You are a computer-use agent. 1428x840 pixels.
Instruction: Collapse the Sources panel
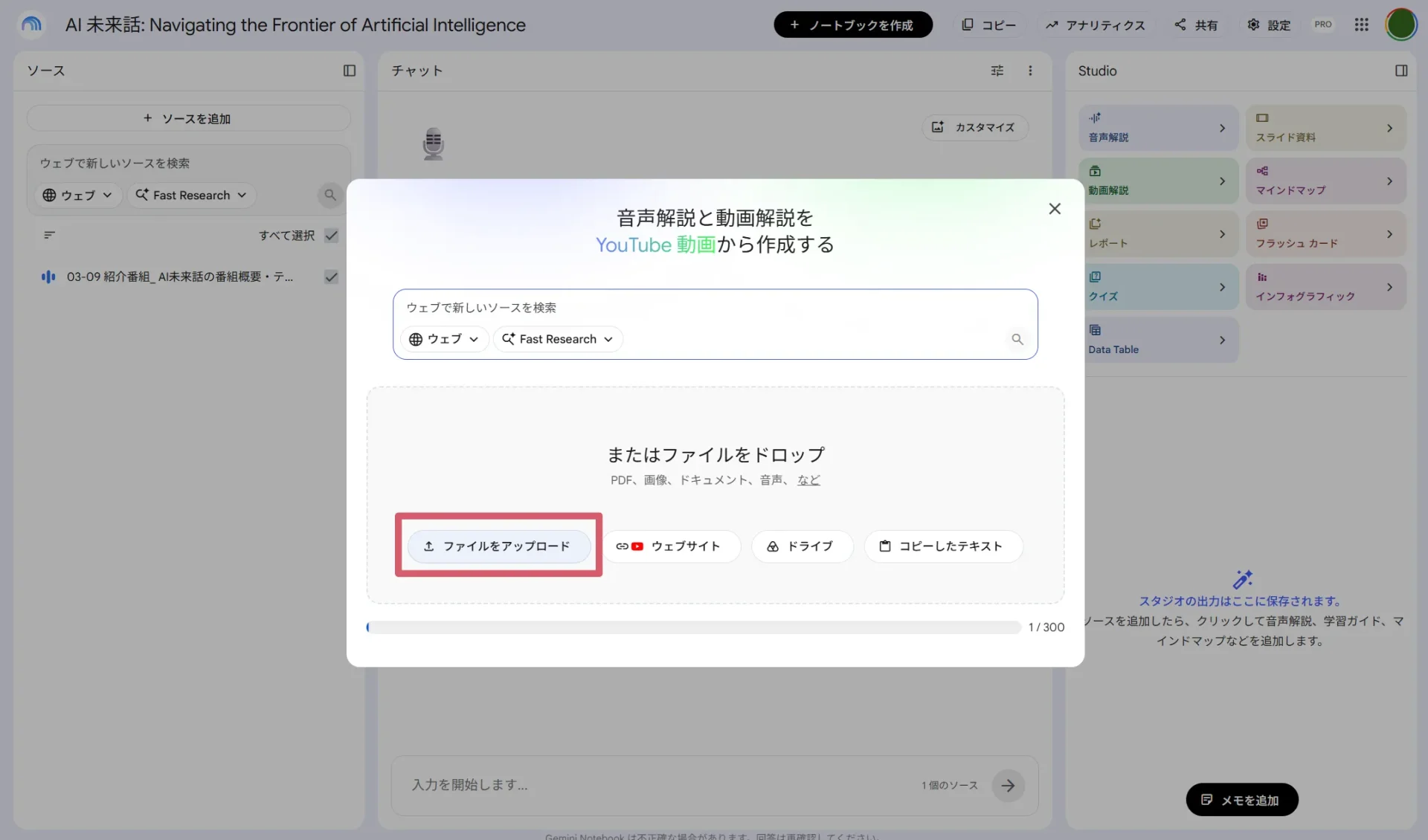coord(349,71)
